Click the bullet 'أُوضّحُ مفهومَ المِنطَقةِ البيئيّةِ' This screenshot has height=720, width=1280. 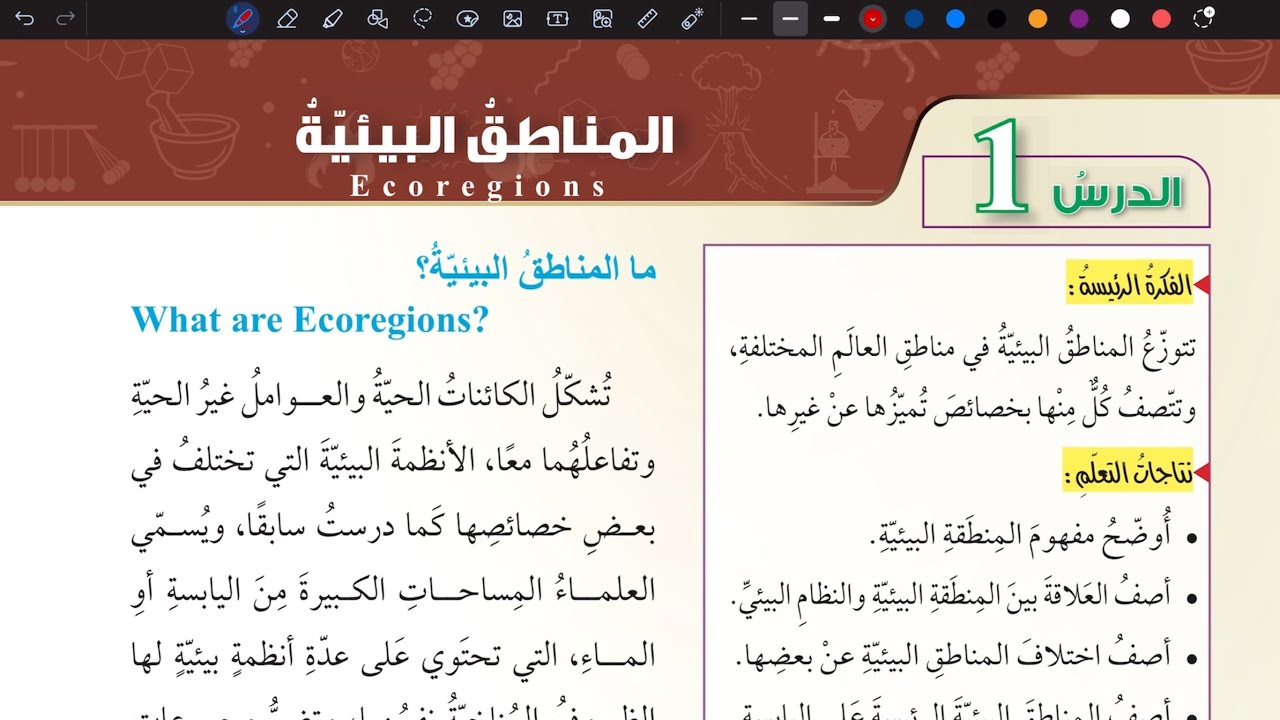coord(1020,535)
